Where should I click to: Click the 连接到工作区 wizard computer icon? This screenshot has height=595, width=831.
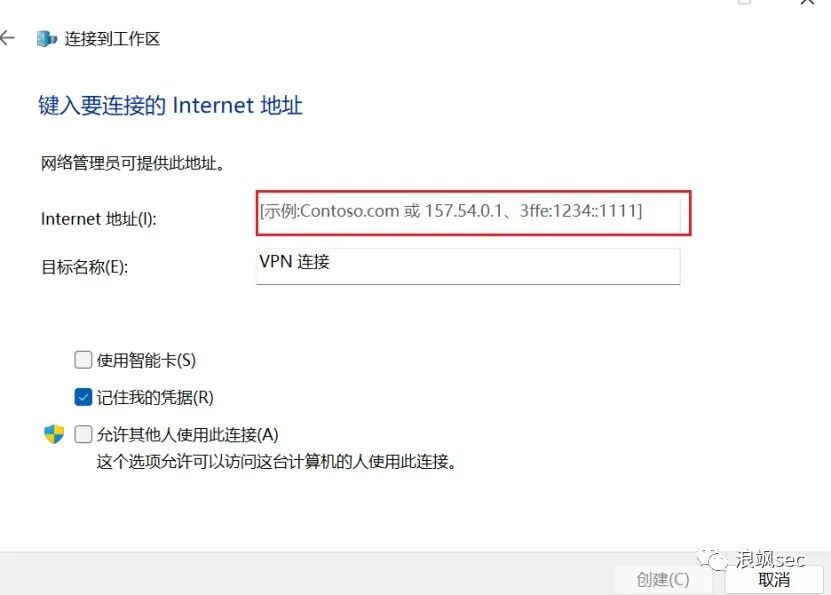[47, 39]
